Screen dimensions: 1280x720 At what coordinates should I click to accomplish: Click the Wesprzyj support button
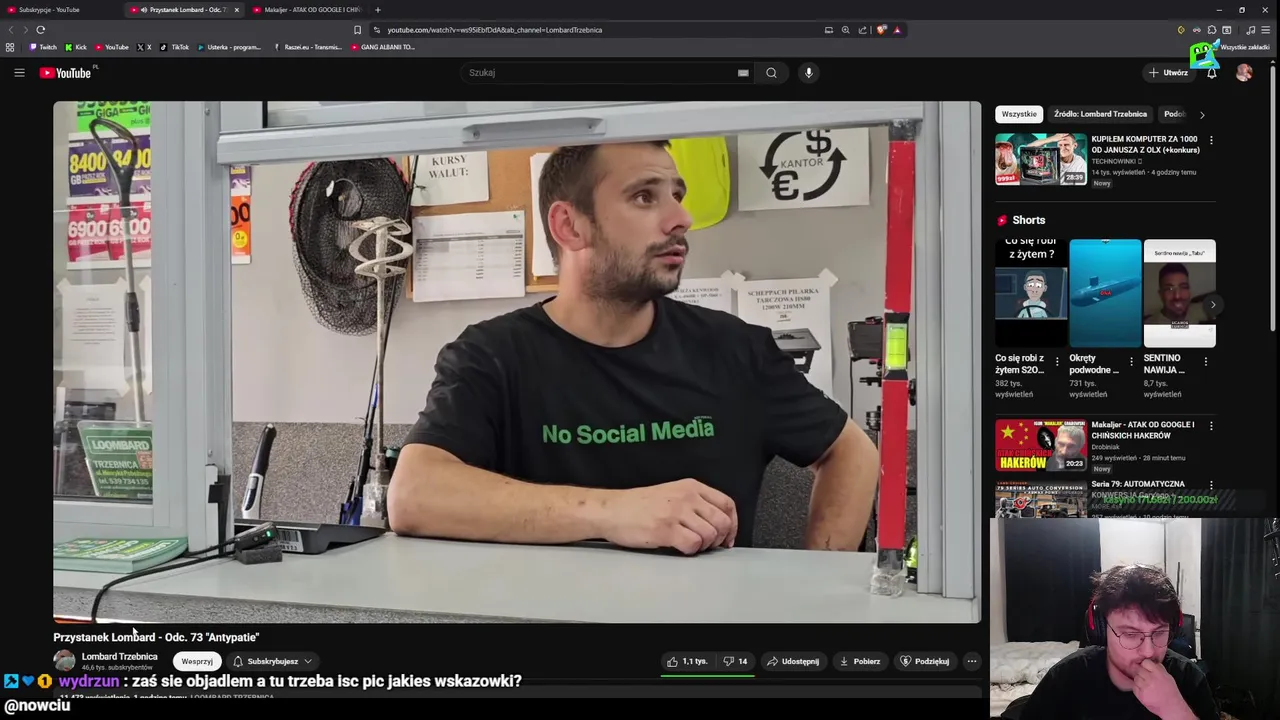click(x=197, y=661)
